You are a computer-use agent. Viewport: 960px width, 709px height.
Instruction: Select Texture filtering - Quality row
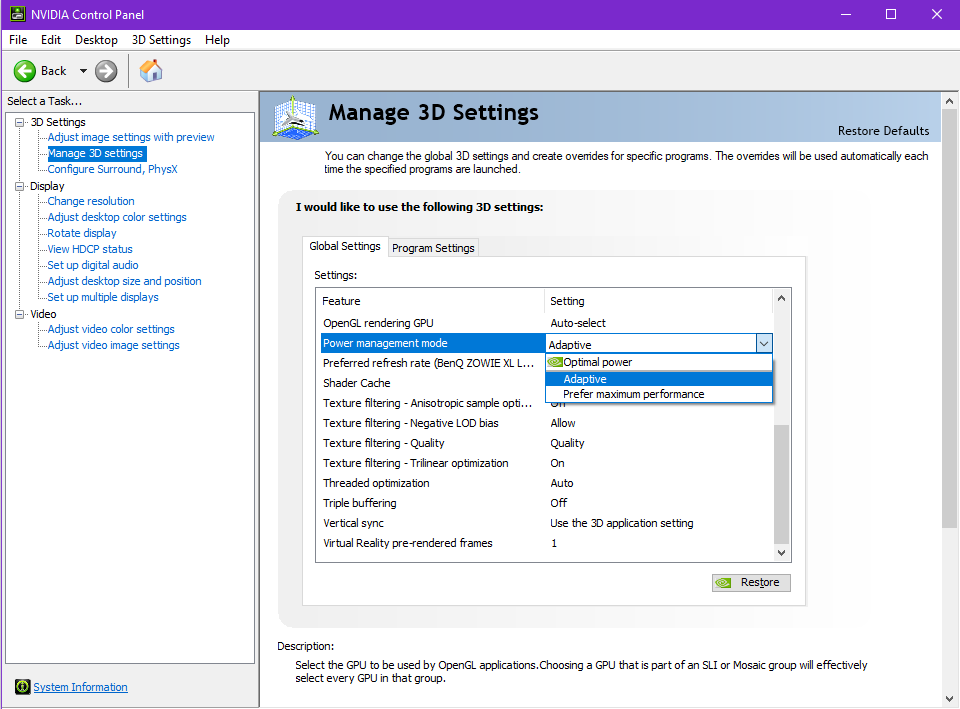[546, 443]
